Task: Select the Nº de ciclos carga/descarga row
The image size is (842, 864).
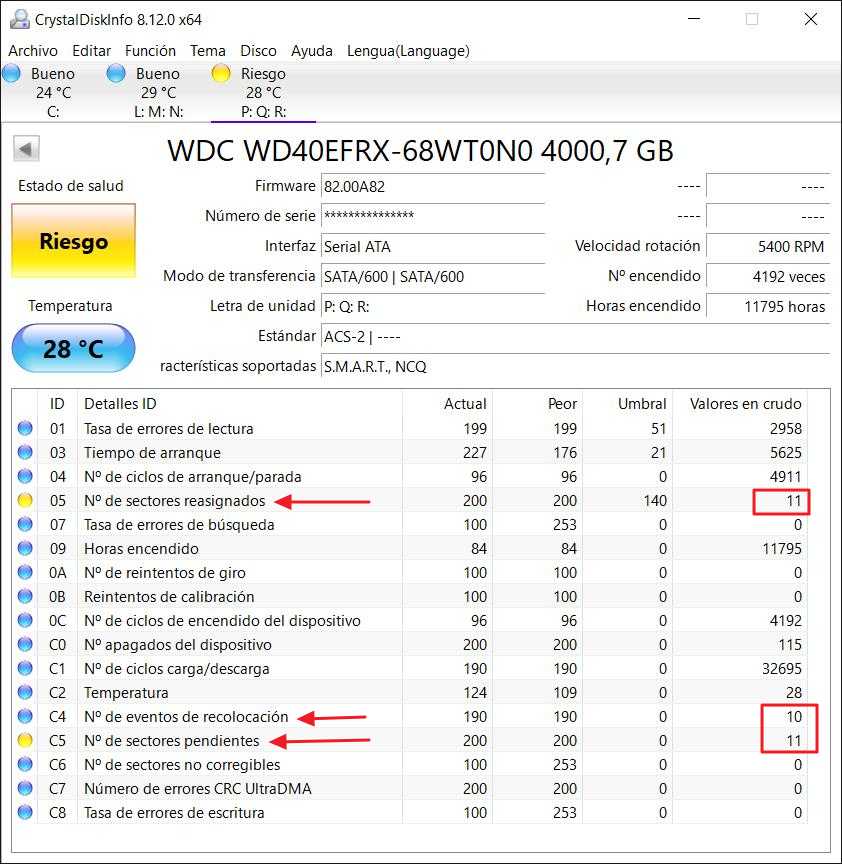Action: tap(410, 668)
